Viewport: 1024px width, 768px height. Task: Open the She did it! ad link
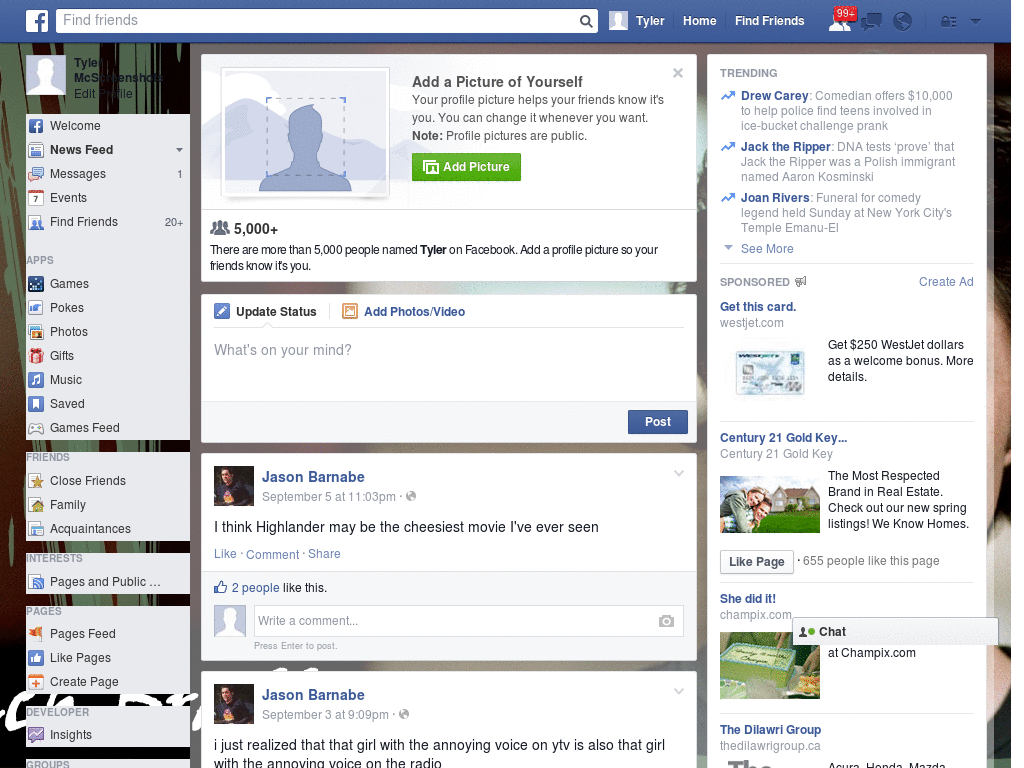pos(748,599)
